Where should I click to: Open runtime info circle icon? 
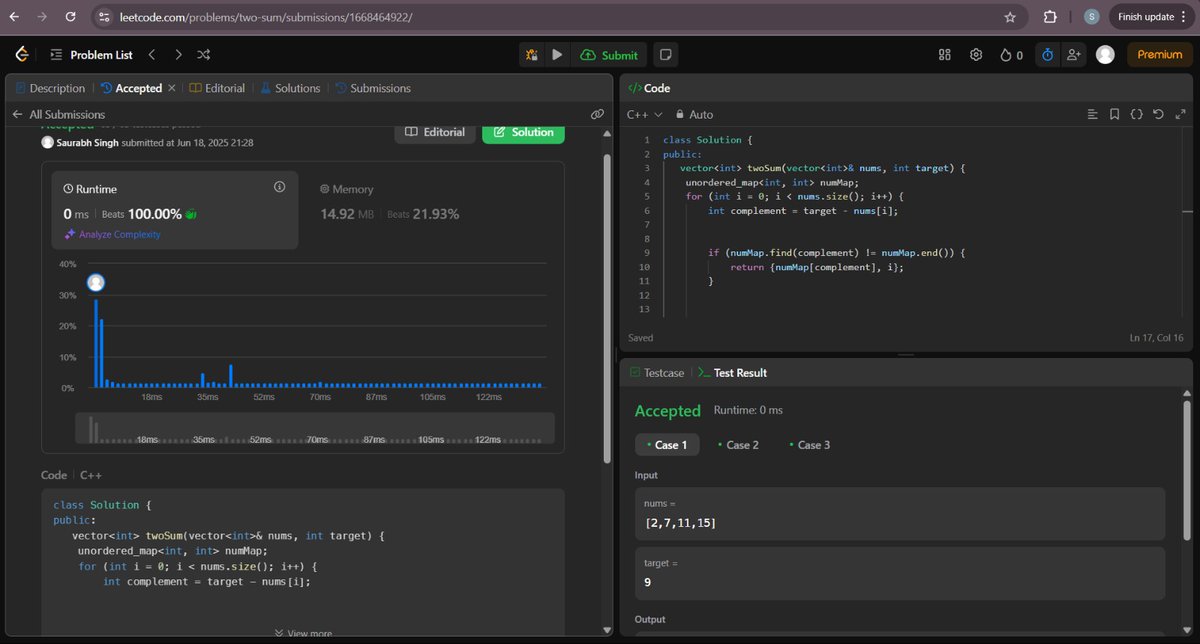click(x=279, y=187)
